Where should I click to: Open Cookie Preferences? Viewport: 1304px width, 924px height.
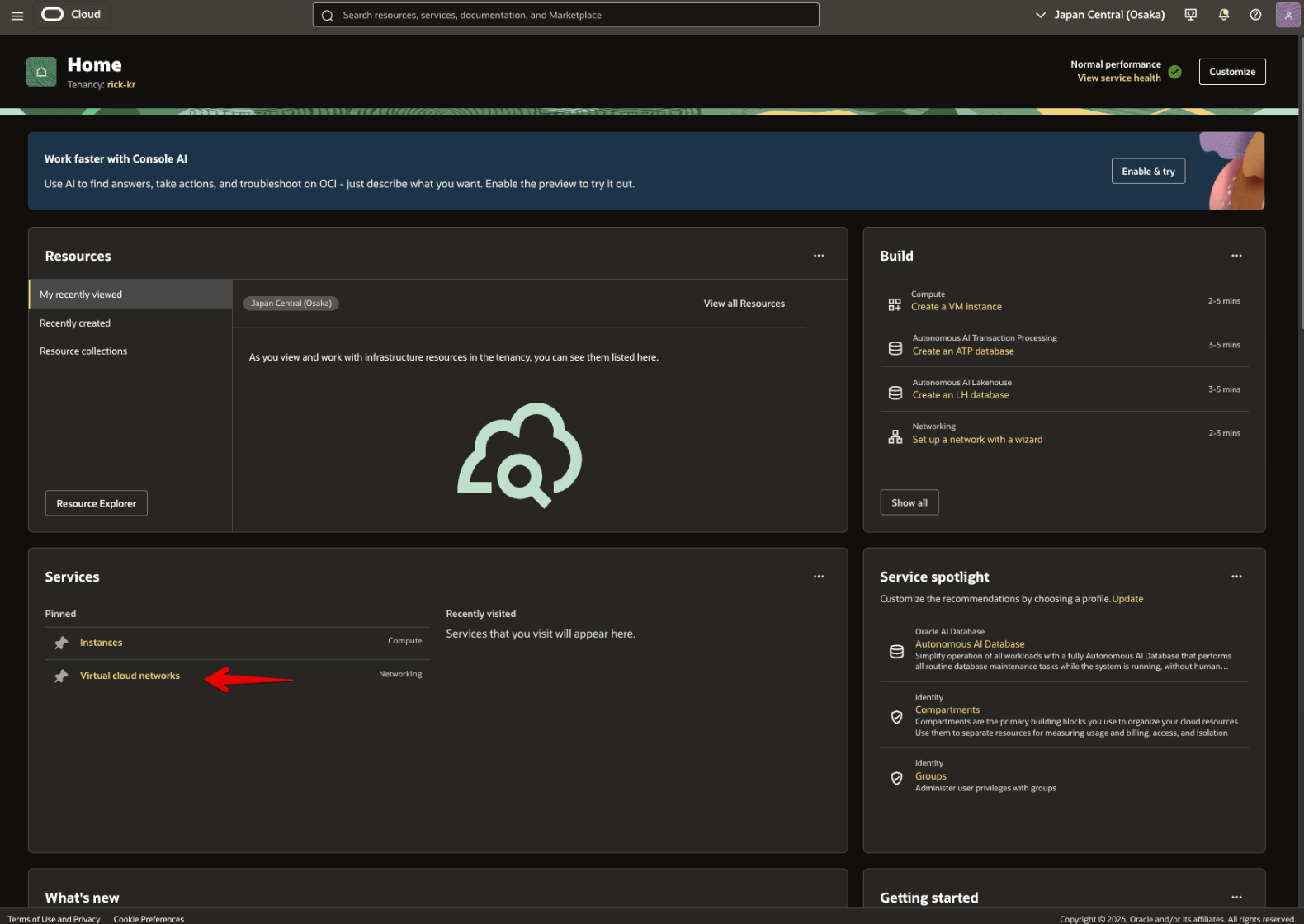click(x=149, y=919)
